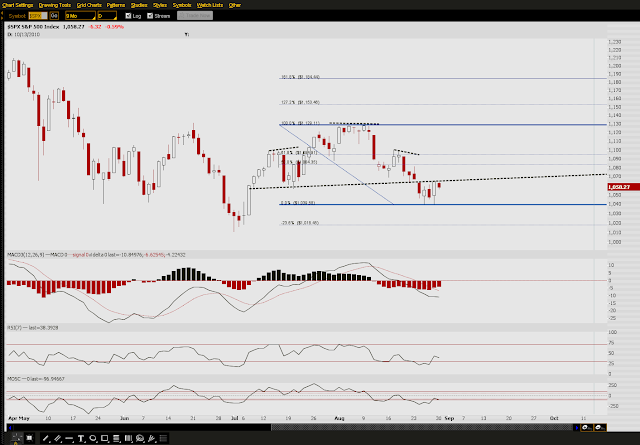Image resolution: width=640 pixels, height=445 pixels.
Task: Select the parallel channel drawing tool
Action: tap(58, 438)
